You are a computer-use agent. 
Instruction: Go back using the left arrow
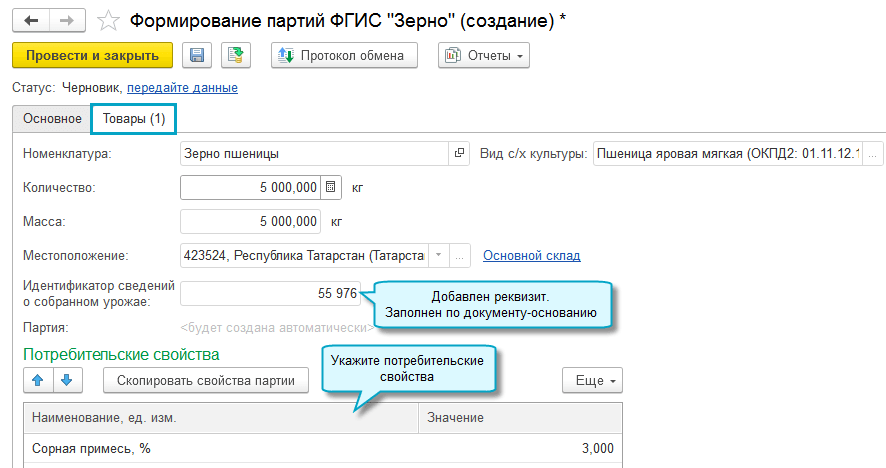(x=31, y=20)
